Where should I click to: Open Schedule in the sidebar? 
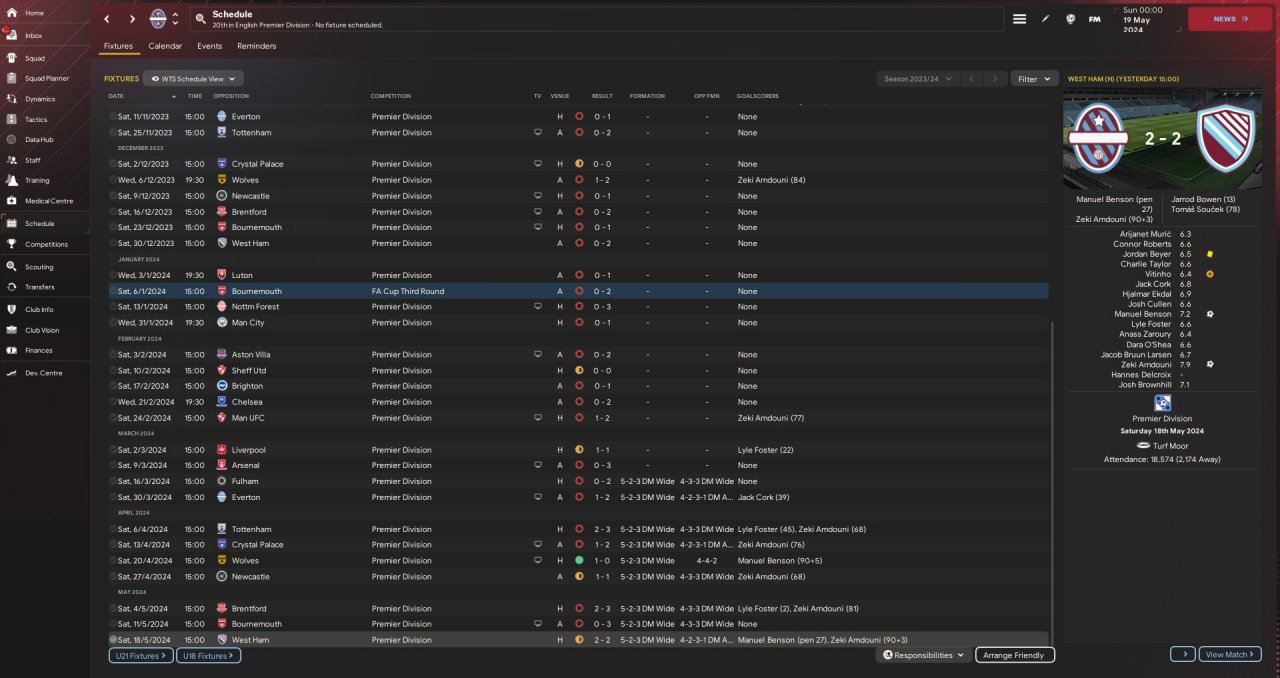click(x=44, y=224)
